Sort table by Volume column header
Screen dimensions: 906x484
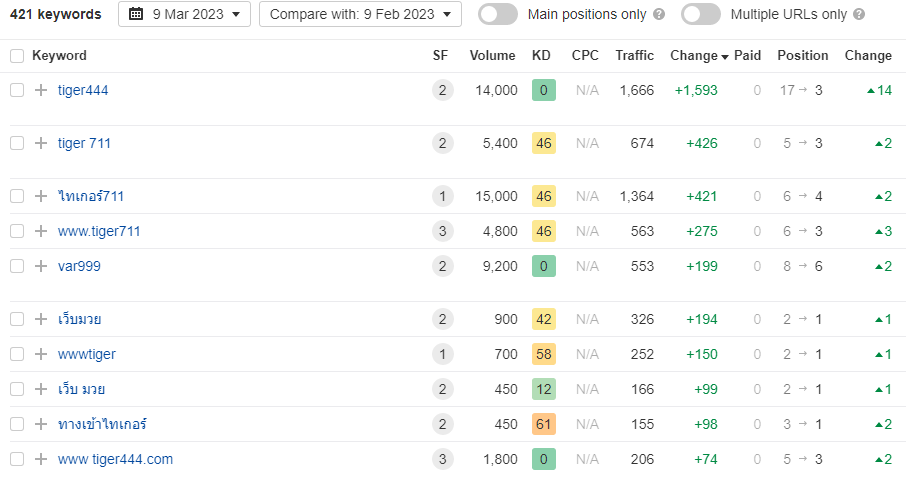click(x=492, y=56)
